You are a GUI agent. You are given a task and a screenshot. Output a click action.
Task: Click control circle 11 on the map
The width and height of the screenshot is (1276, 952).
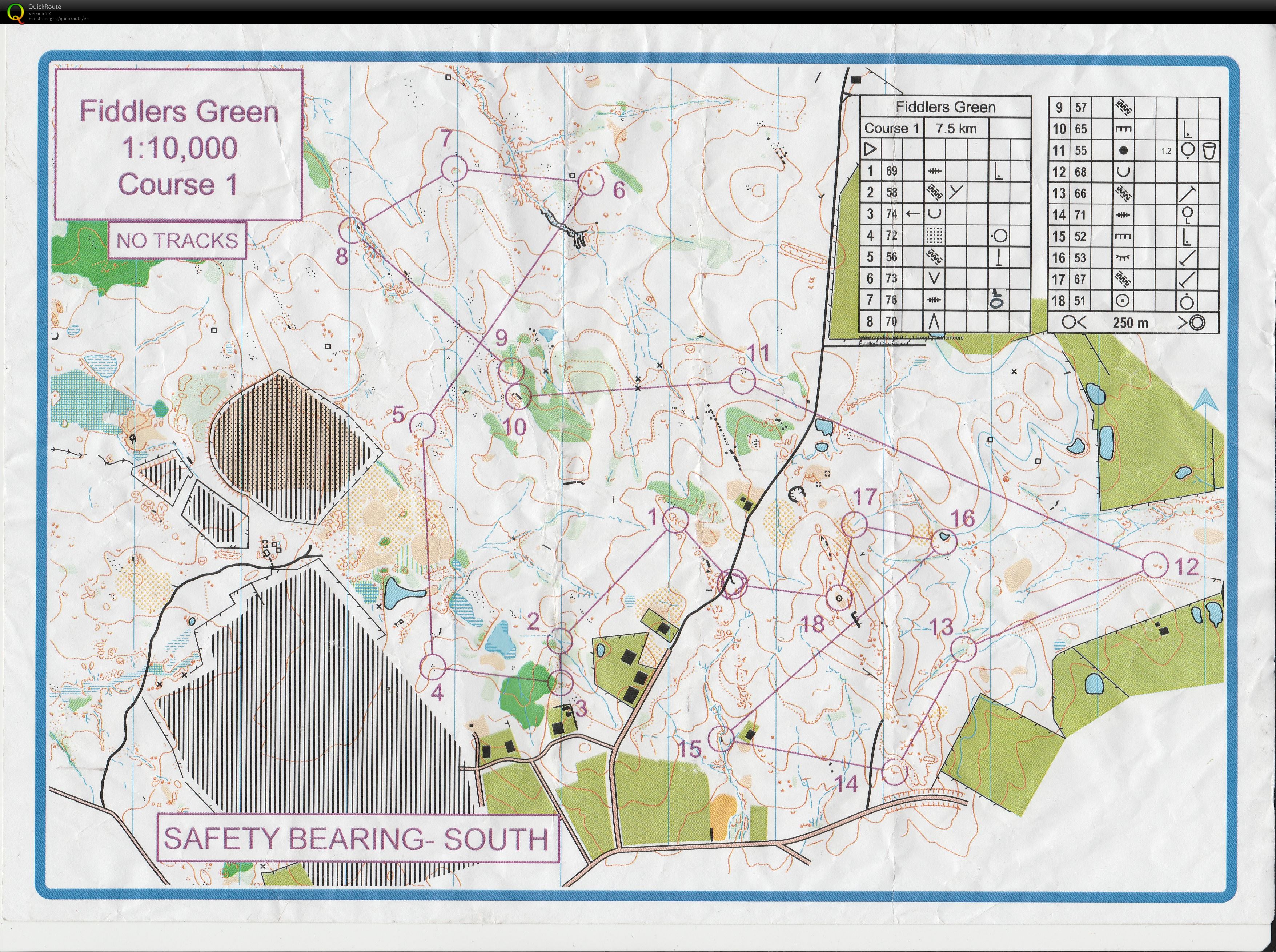coord(742,382)
